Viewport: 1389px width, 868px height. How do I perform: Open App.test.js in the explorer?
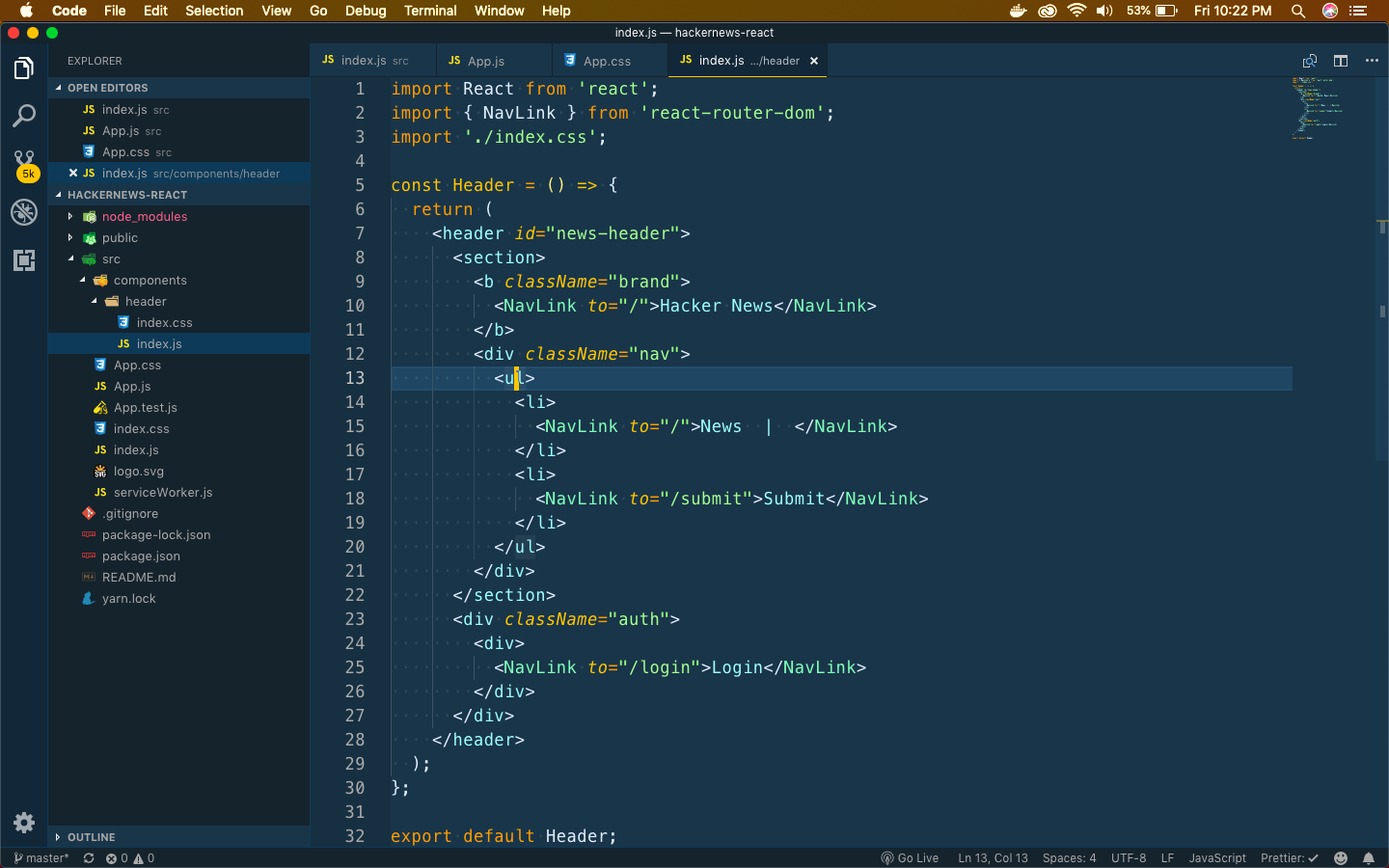point(178,408)
